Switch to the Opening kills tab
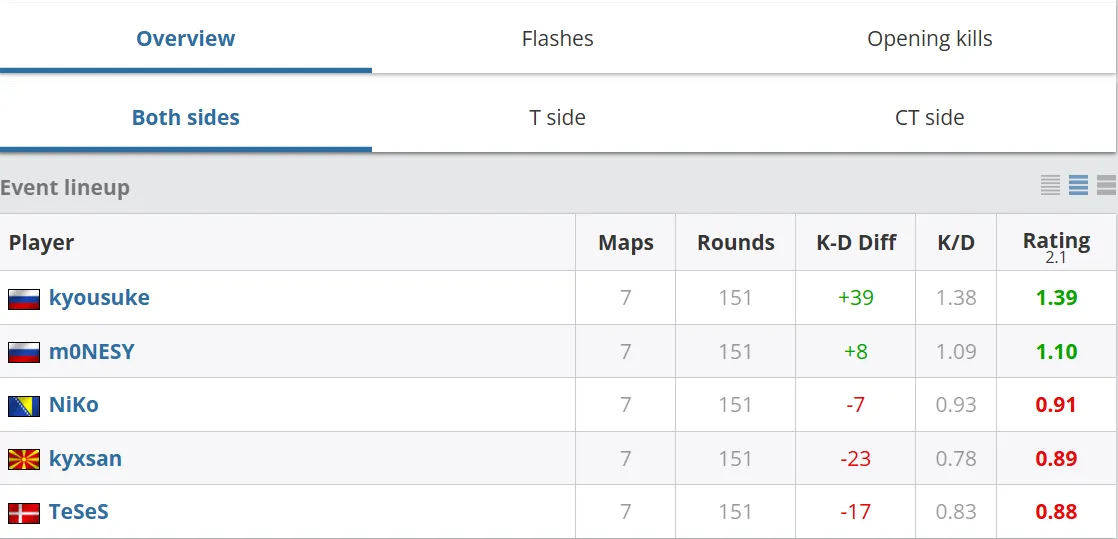This screenshot has height=539, width=1118. (x=930, y=38)
